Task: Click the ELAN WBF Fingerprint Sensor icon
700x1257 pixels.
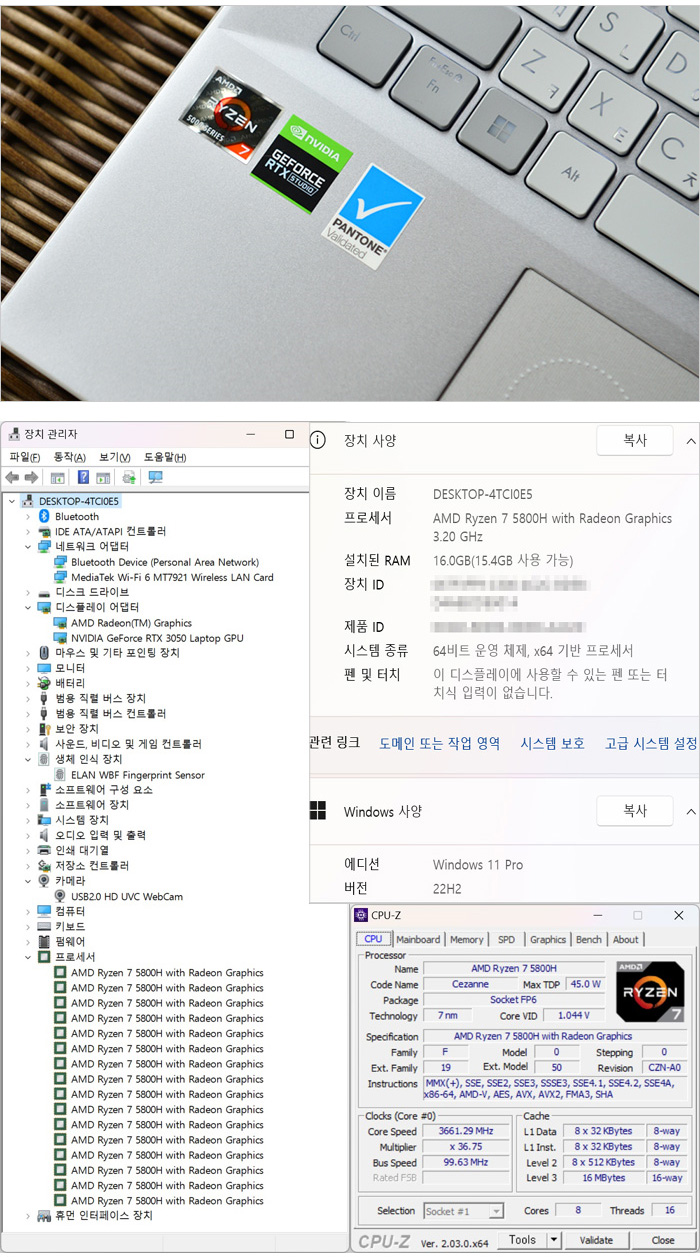Action: tap(61, 775)
